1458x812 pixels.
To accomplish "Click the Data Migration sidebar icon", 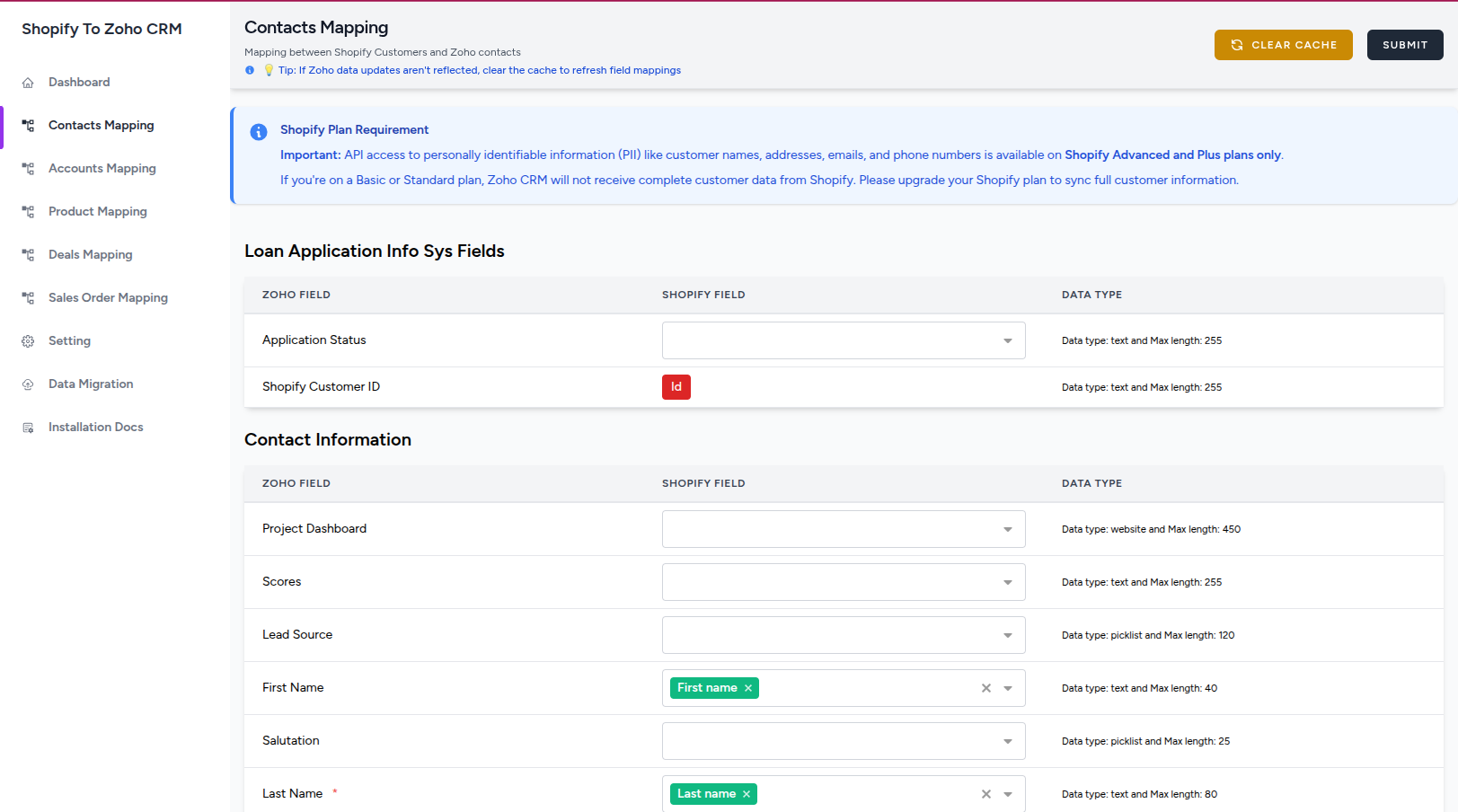I will (28, 384).
